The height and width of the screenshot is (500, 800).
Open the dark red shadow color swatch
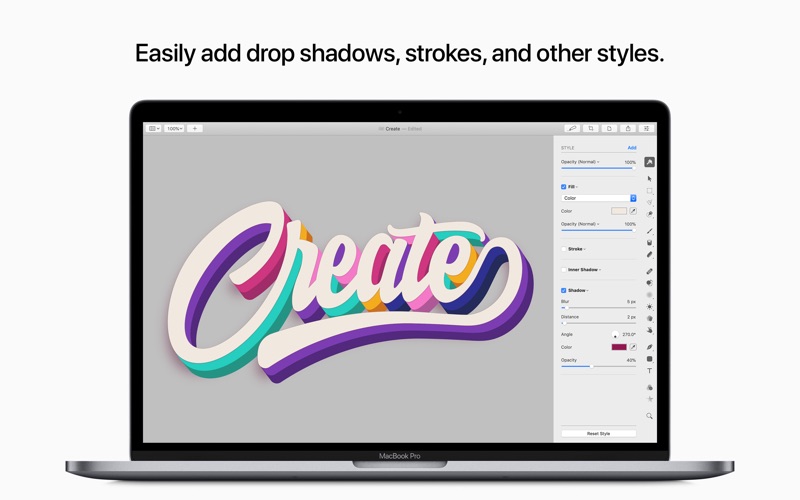pos(619,347)
